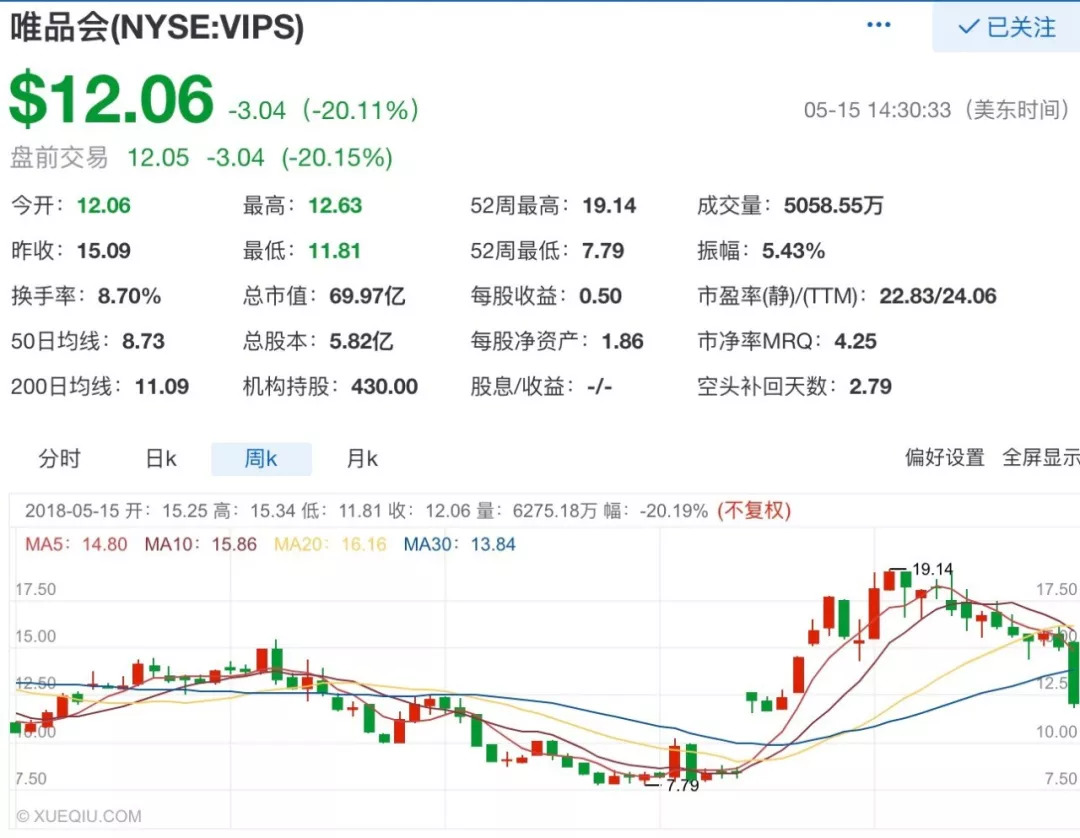Click the 05-15 14:30:33 timestamp
Image resolution: width=1080 pixels, height=838 pixels.
point(877,110)
